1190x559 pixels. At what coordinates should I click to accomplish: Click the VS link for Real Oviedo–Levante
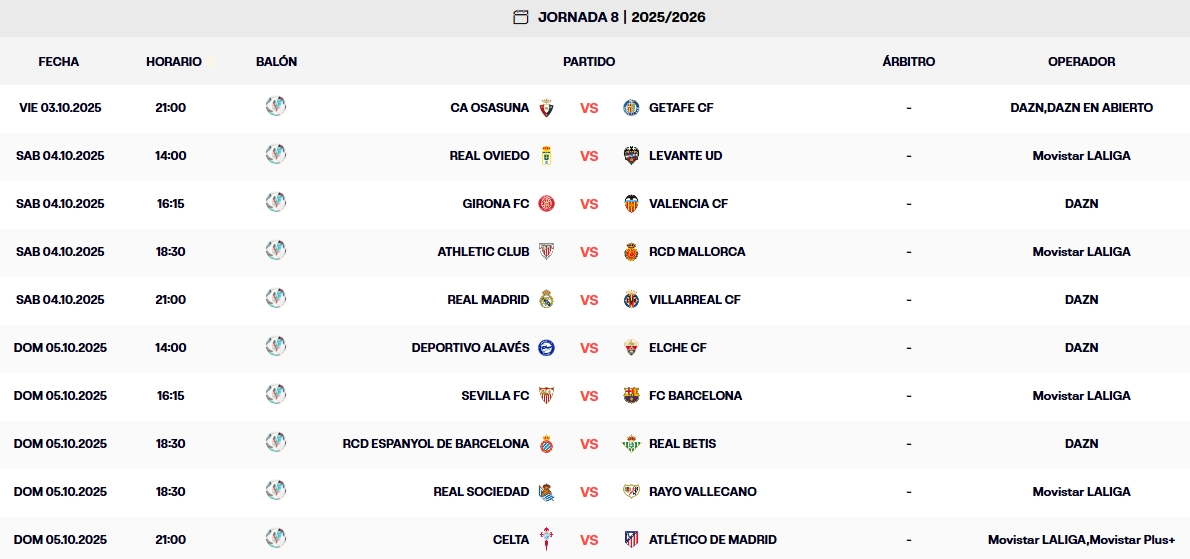point(589,156)
